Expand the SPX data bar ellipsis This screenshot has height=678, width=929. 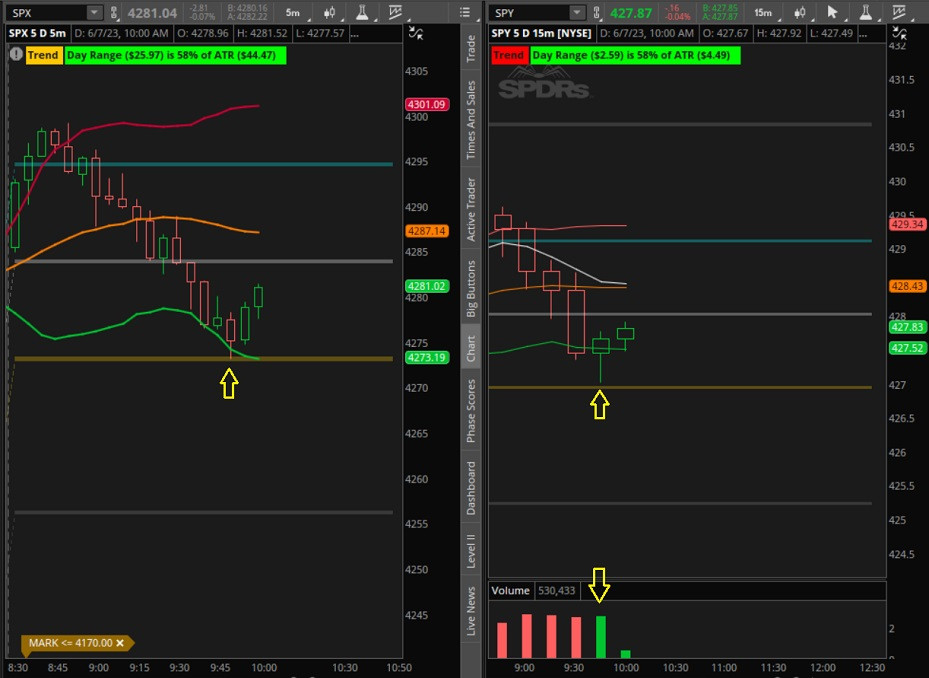pos(354,34)
